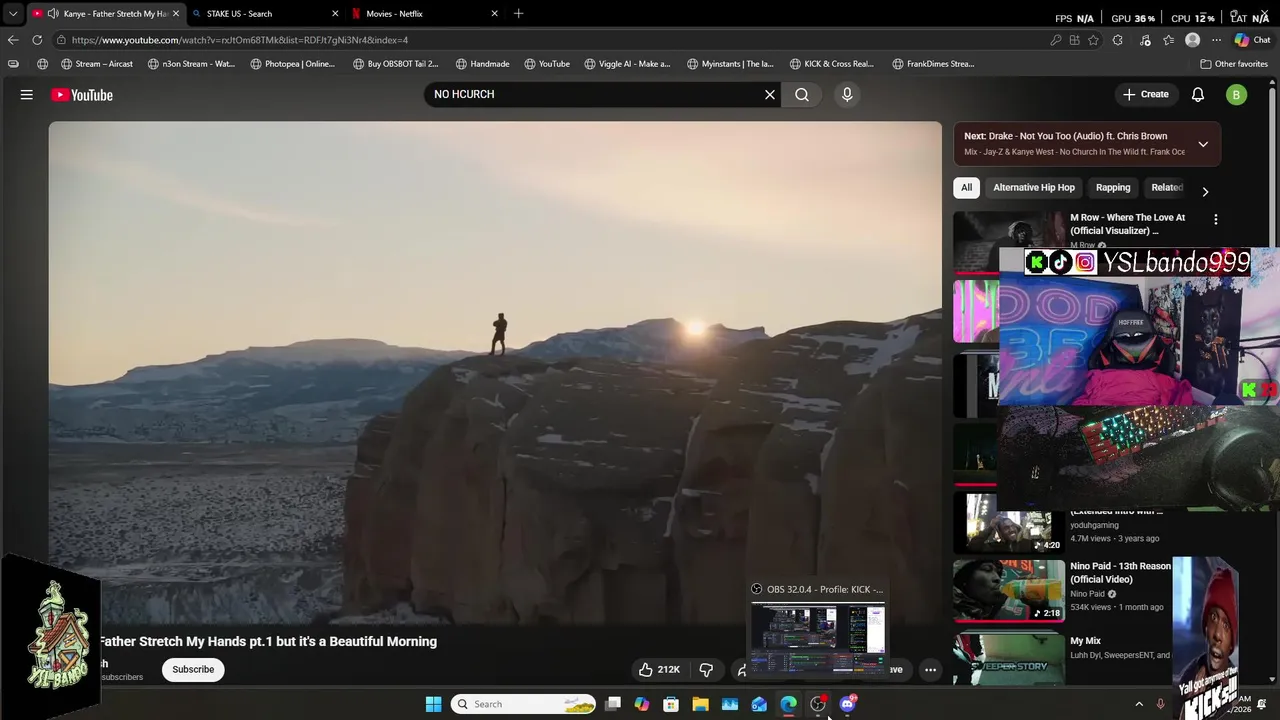Image resolution: width=1280 pixels, height=720 pixels.
Task: Clear the search box with X
Action: 770,94
